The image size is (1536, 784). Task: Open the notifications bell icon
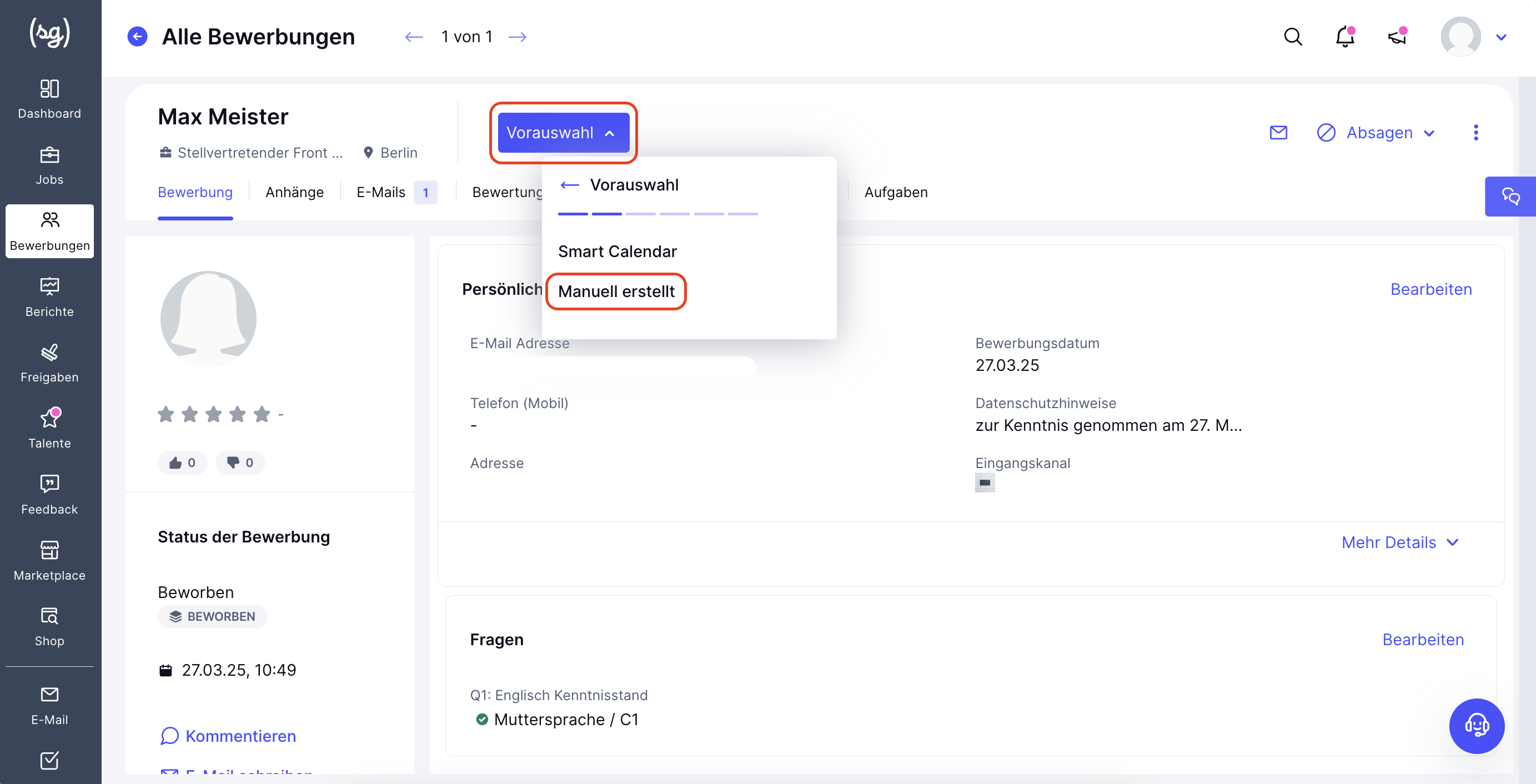click(x=1345, y=37)
